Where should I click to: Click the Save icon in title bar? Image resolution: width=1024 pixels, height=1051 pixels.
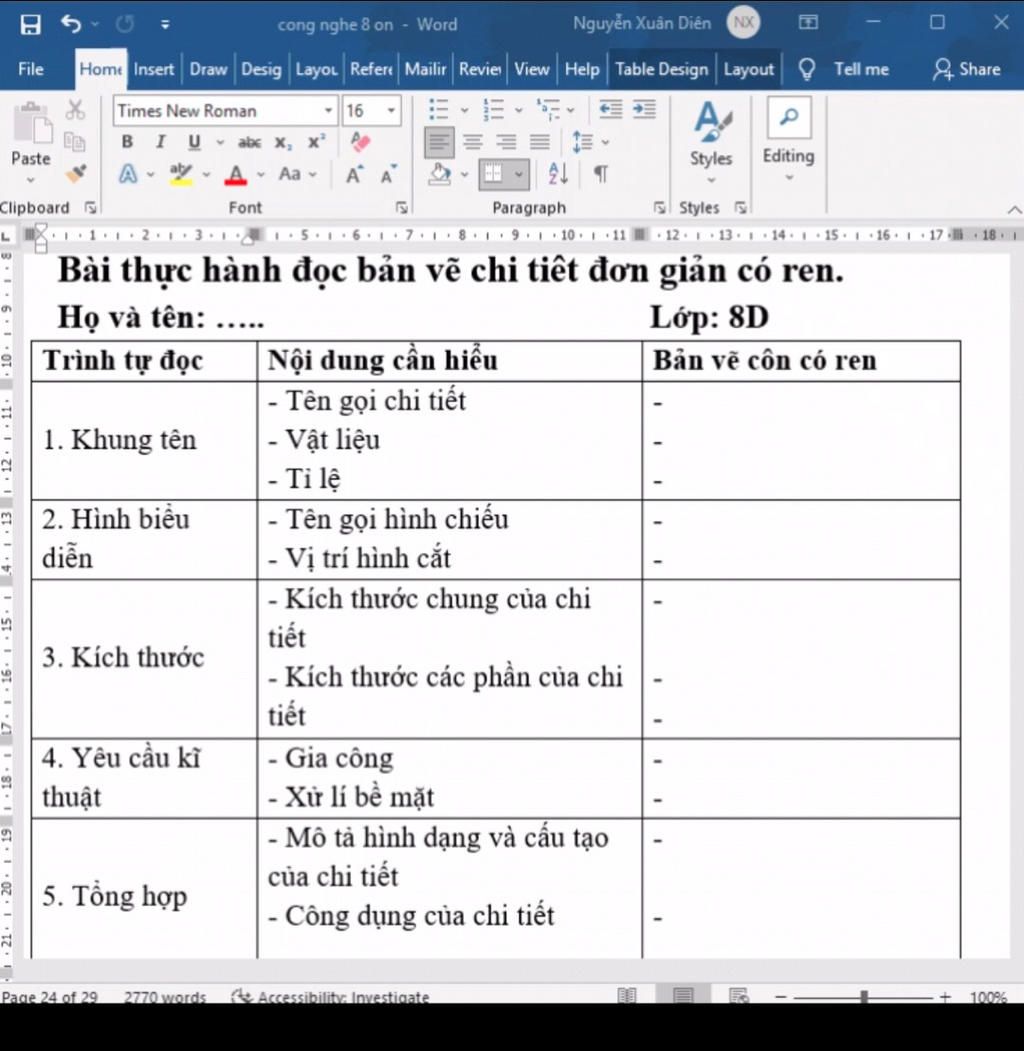[30, 25]
